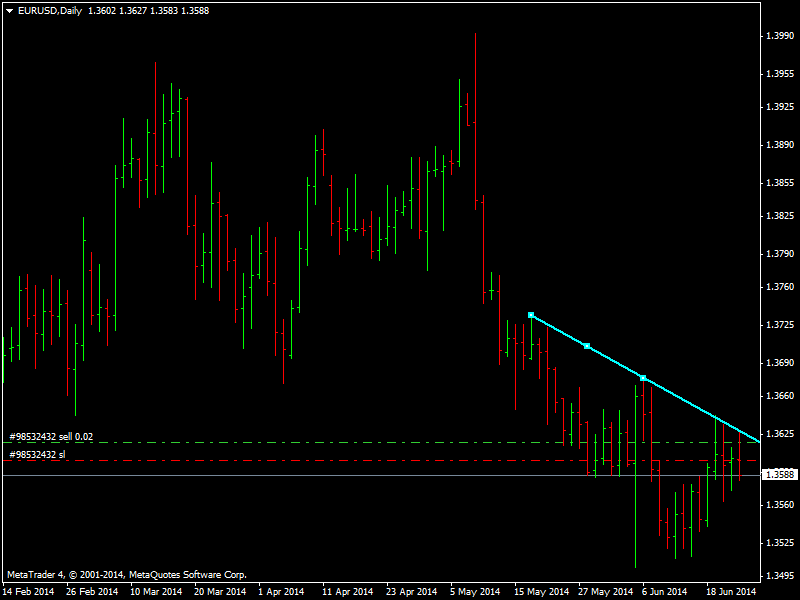Click the current price tag 1.3588 on the price axis
Viewport: 800px width, 600px height.
[x=780, y=475]
